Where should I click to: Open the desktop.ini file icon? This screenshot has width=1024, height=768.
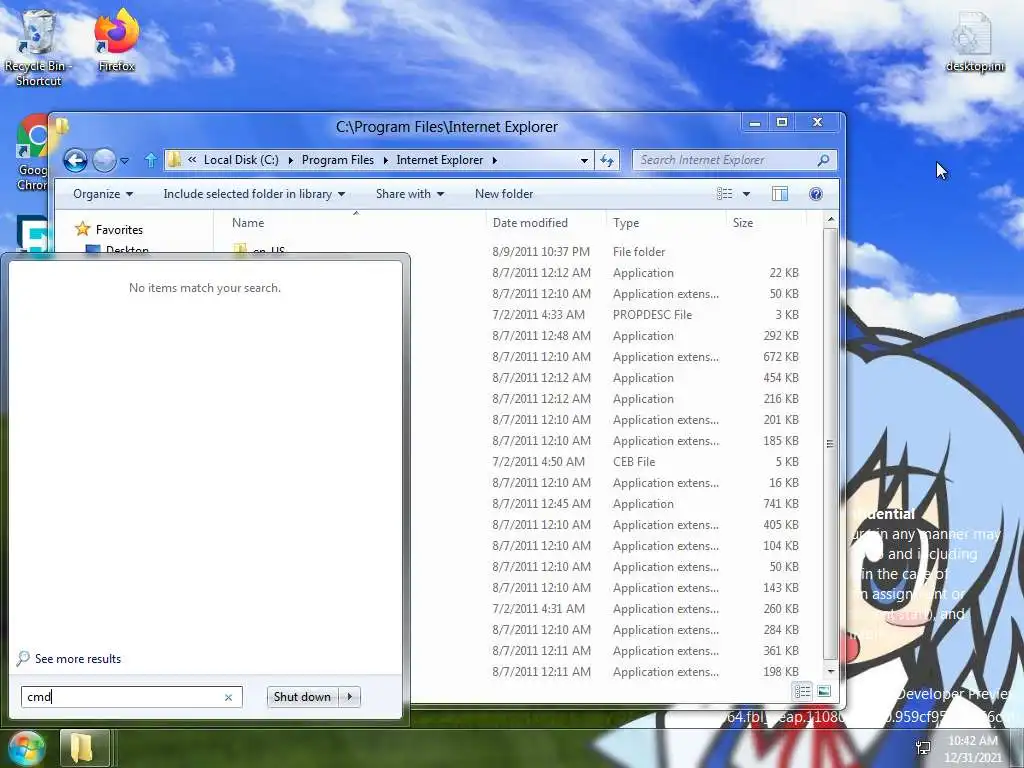tap(975, 42)
